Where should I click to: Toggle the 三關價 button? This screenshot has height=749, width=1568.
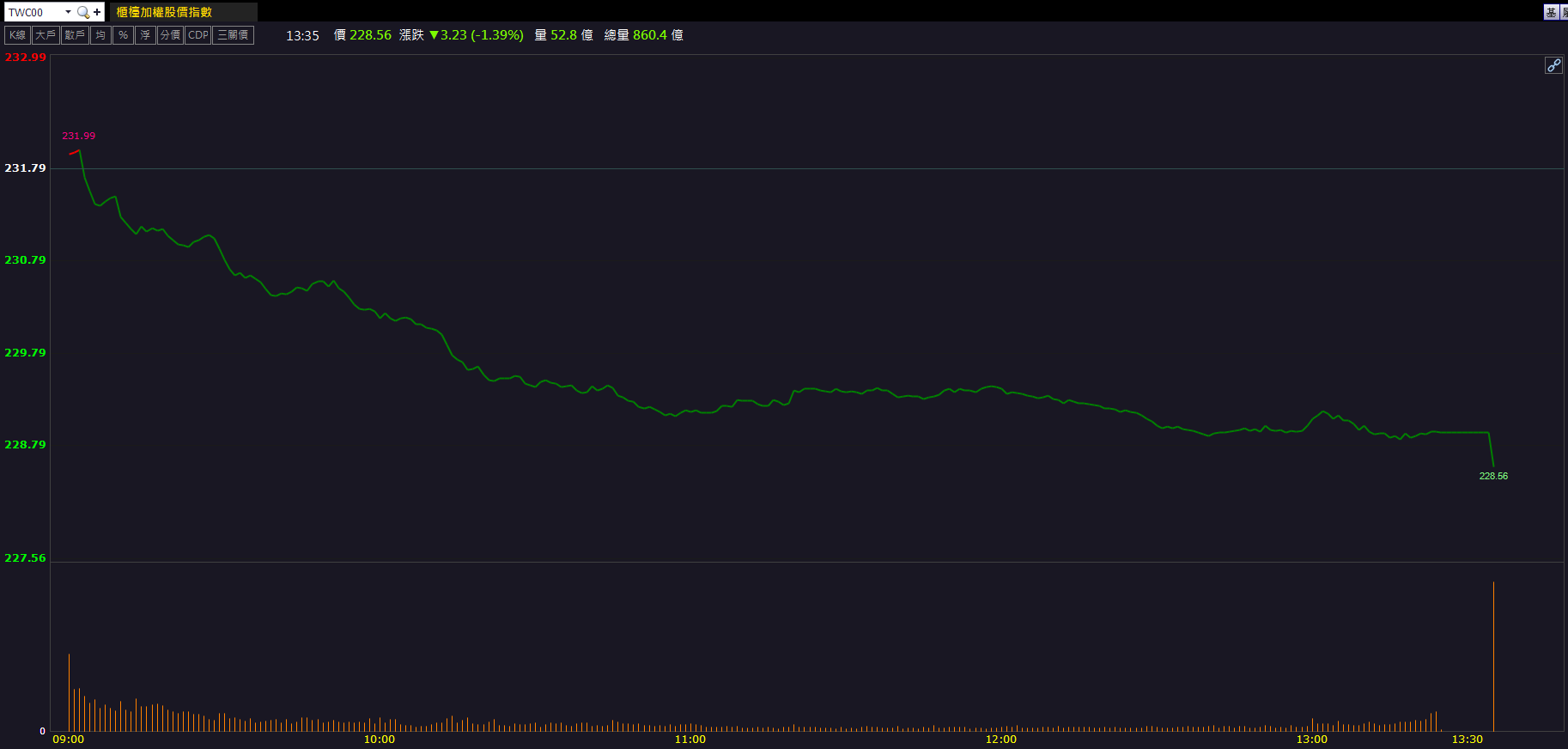tap(234, 35)
